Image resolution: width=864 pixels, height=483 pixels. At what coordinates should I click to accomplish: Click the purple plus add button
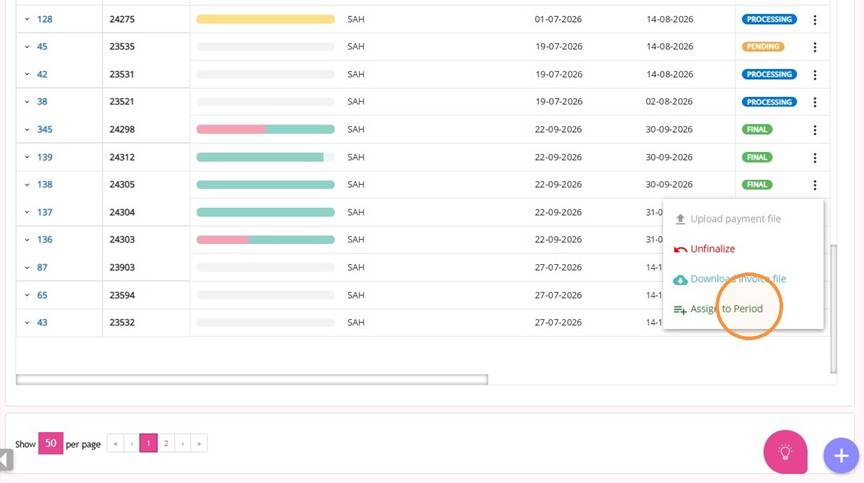coord(841,455)
